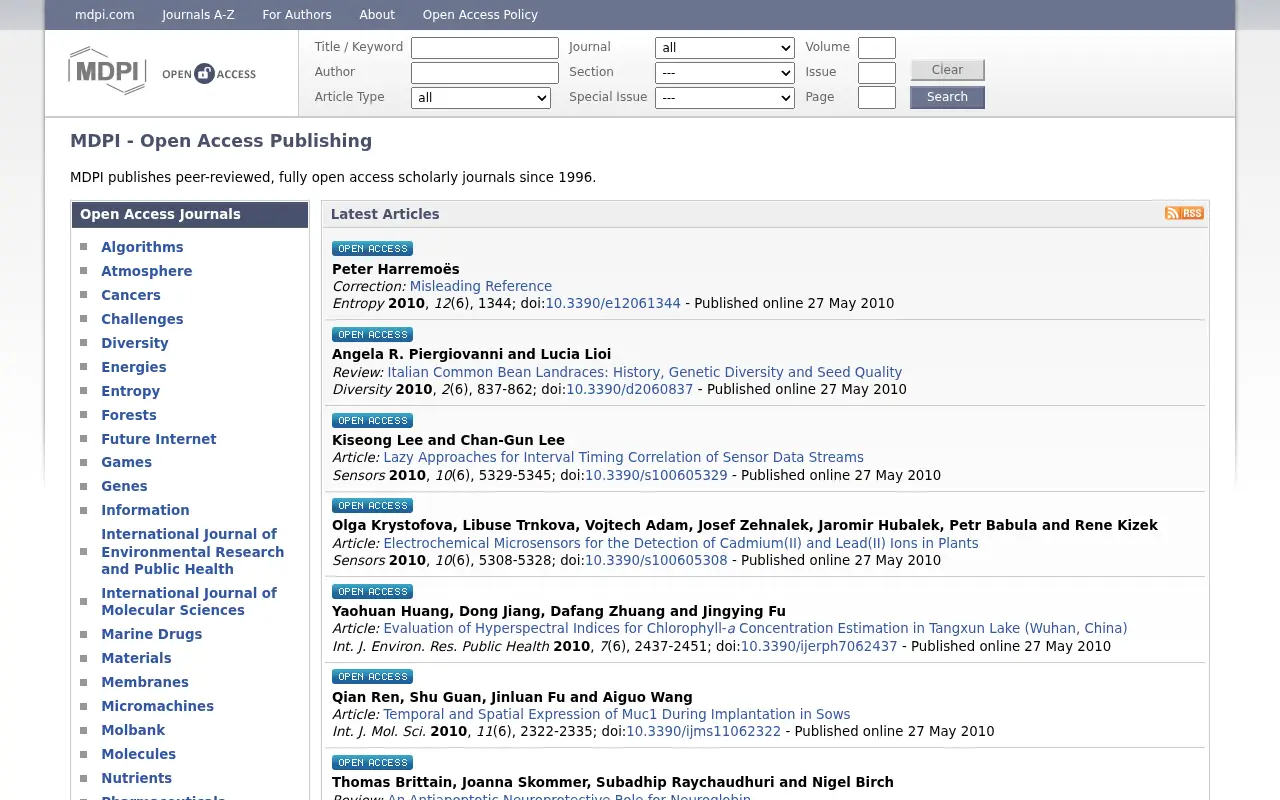Open the Challenges journal link

(x=142, y=319)
